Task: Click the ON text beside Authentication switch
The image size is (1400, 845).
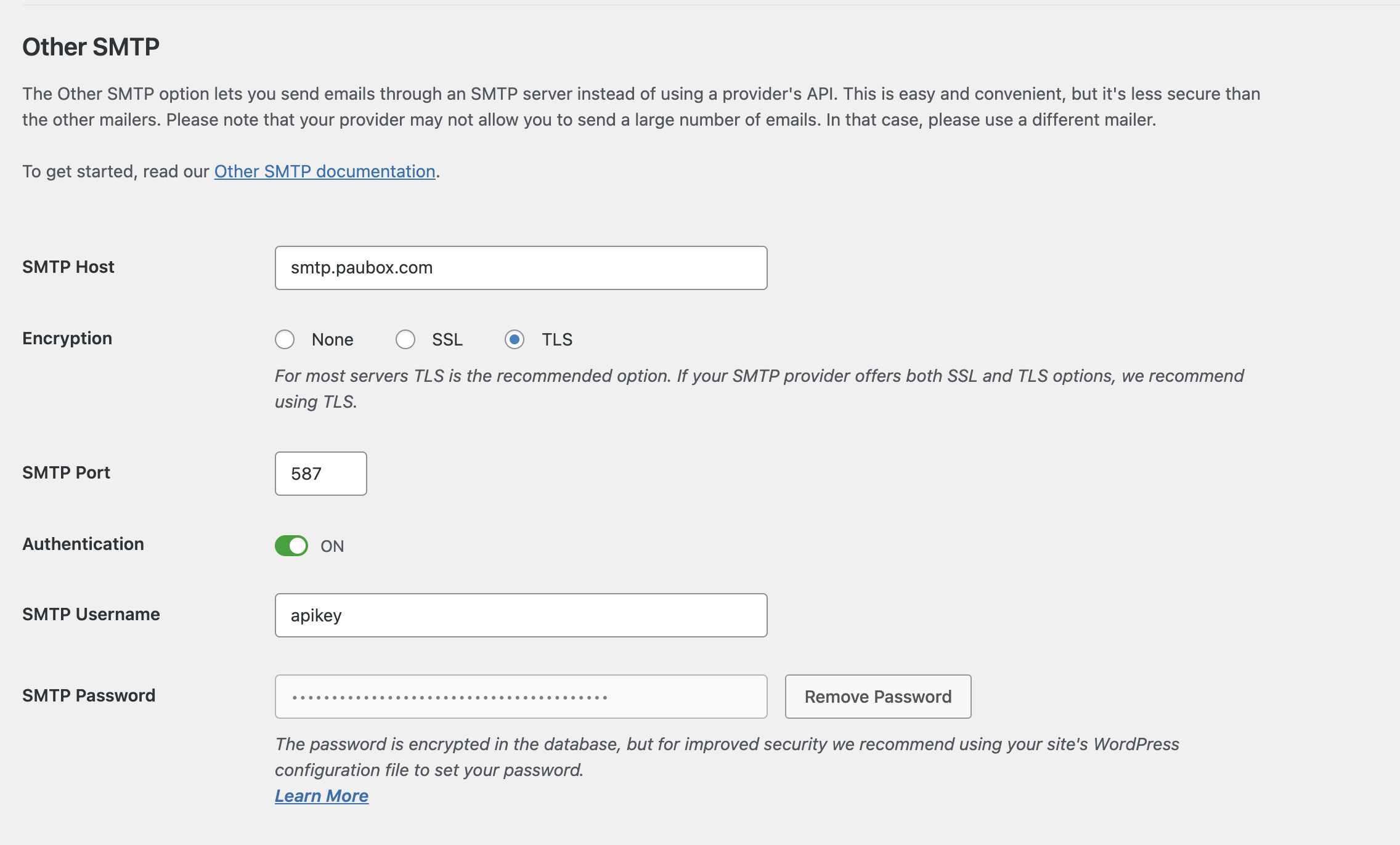Action: click(332, 546)
